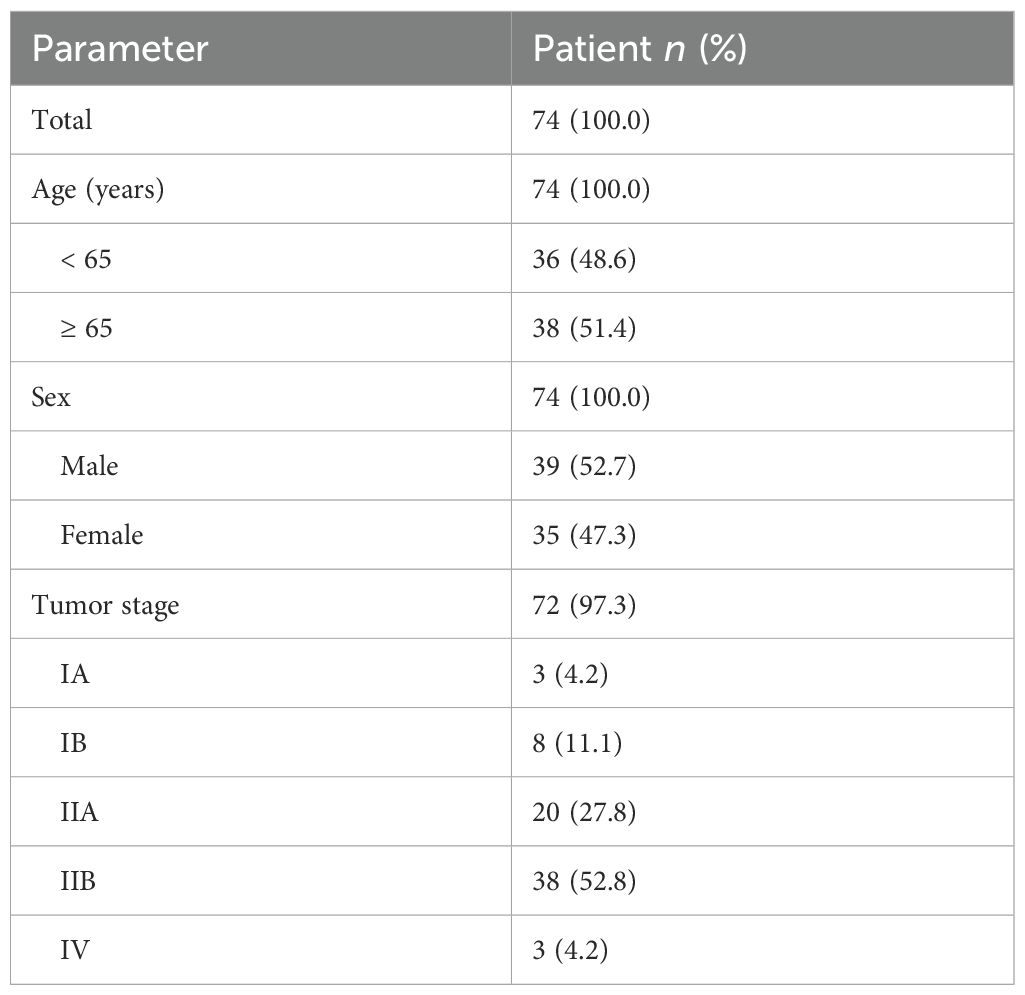Select the IV stage row
Image resolution: width=1025 pixels, height=995 pixels.
[74, 950]
